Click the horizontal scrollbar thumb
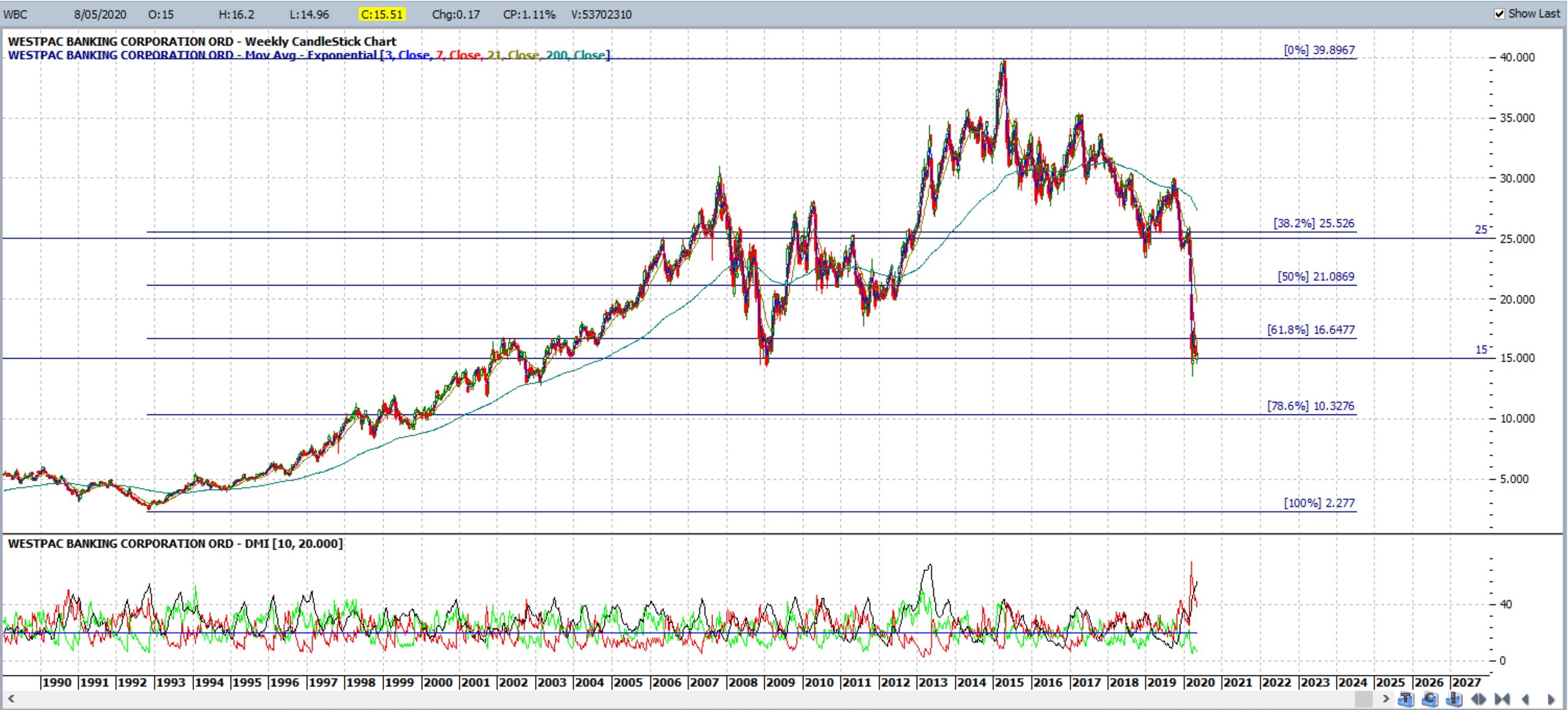This screenshot has width=1568, height=710. pos(1364,699)
